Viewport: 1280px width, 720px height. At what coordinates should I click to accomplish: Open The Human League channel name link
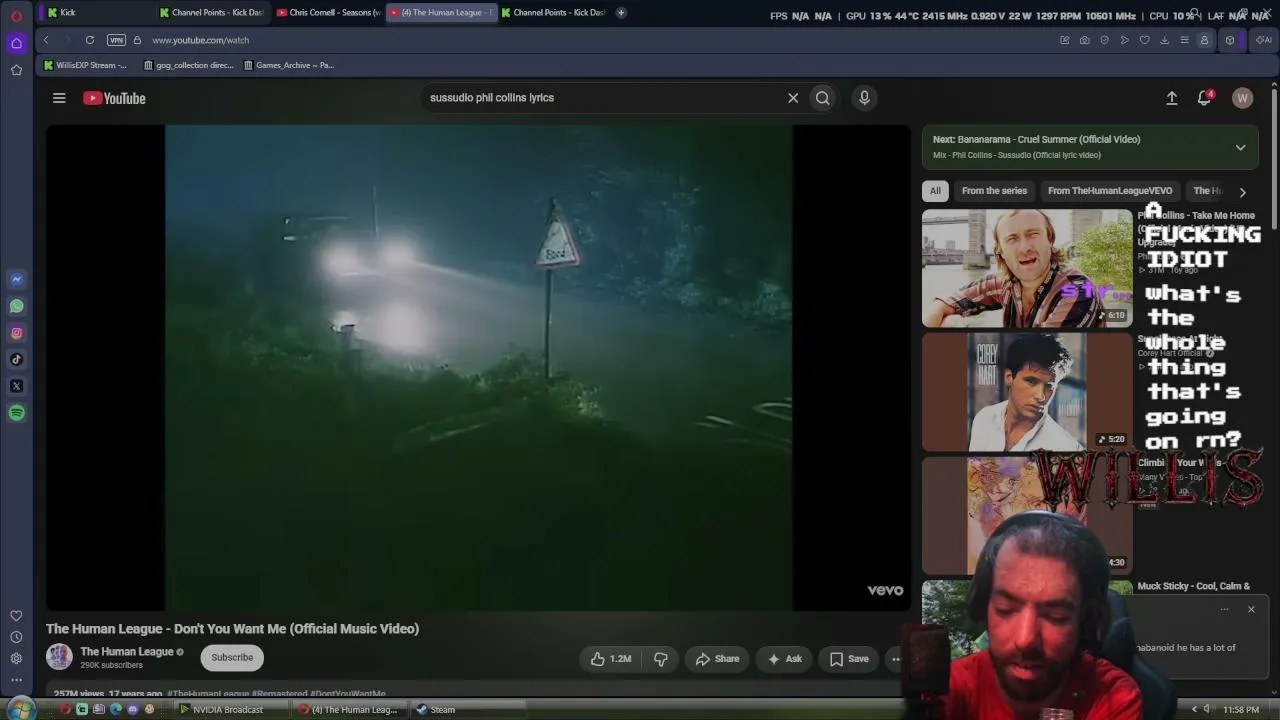pyautogui.click(x=127, y=652)
